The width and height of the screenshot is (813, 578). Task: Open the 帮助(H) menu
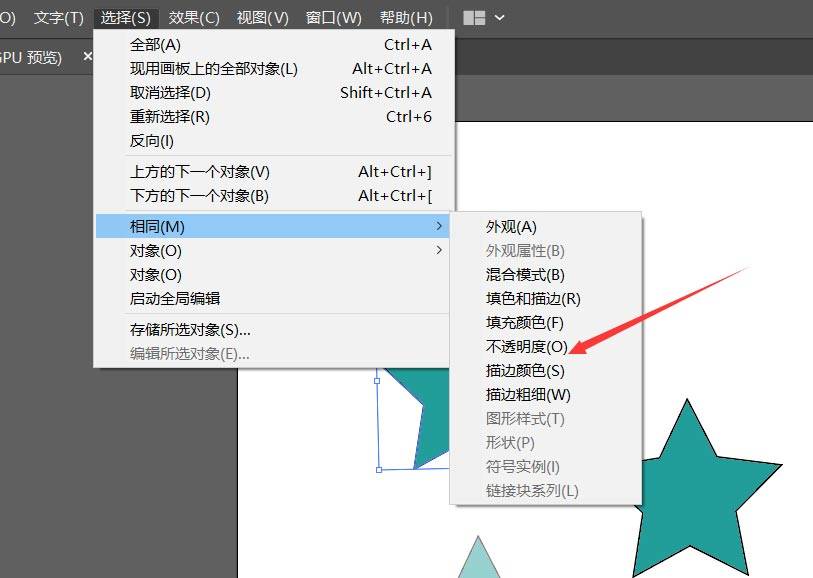click(406, 18)
